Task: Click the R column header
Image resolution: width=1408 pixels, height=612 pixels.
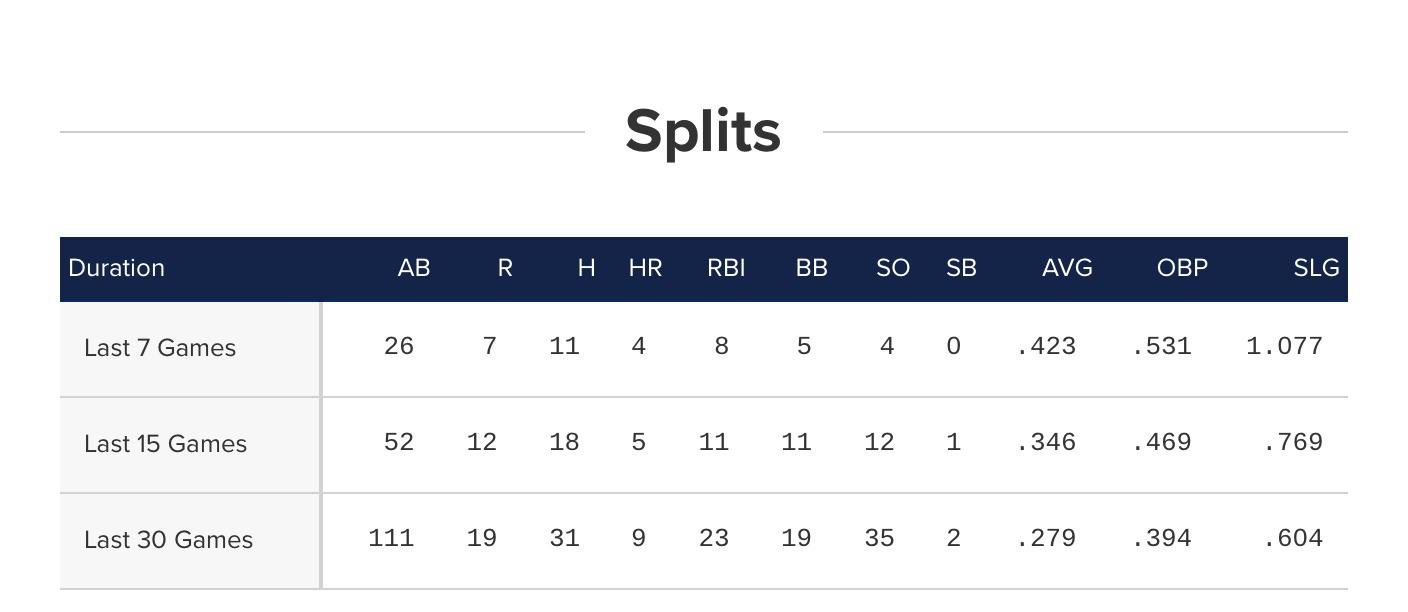Action: 505,268
